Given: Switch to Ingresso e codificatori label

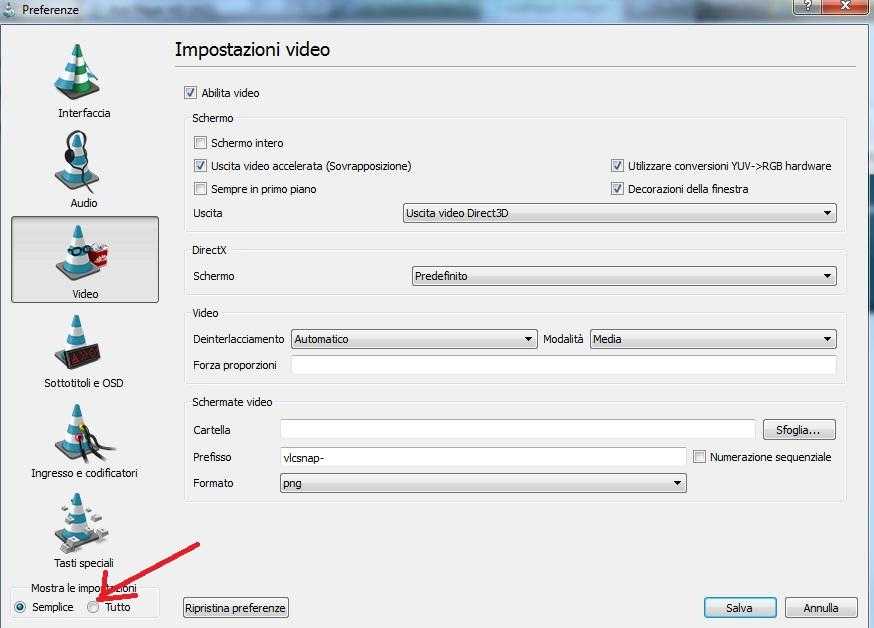Looking at the screenshot, I should pyautogui.click(x=84, y=473).
